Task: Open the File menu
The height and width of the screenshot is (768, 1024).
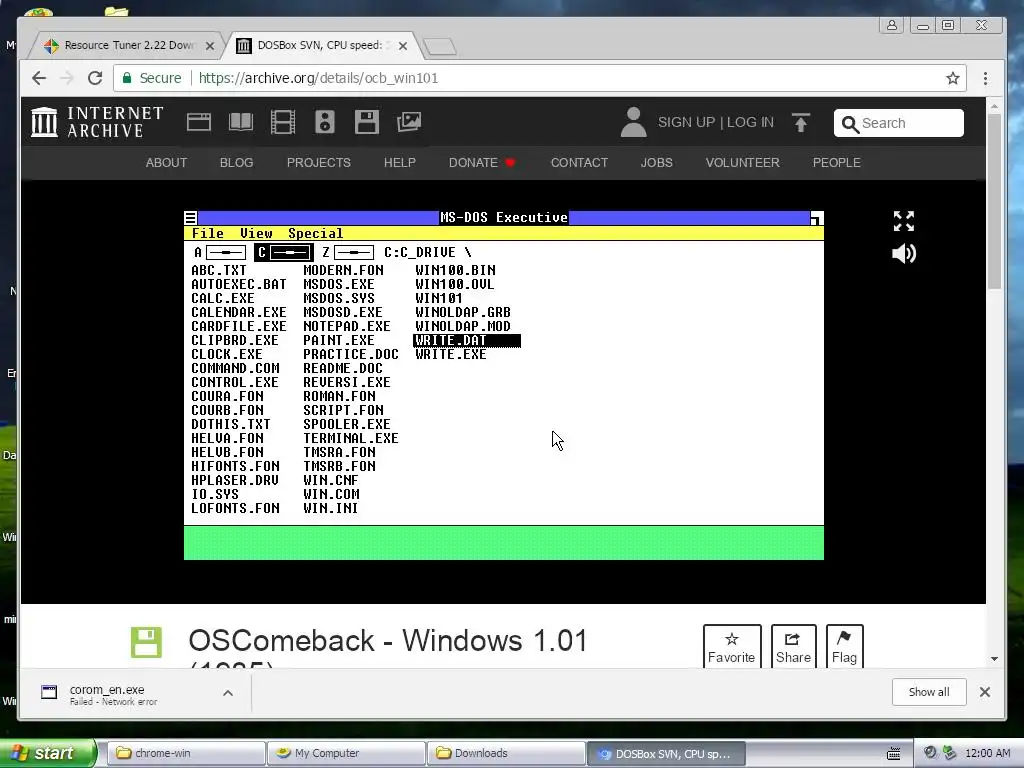Action: [x=208, y=233]
